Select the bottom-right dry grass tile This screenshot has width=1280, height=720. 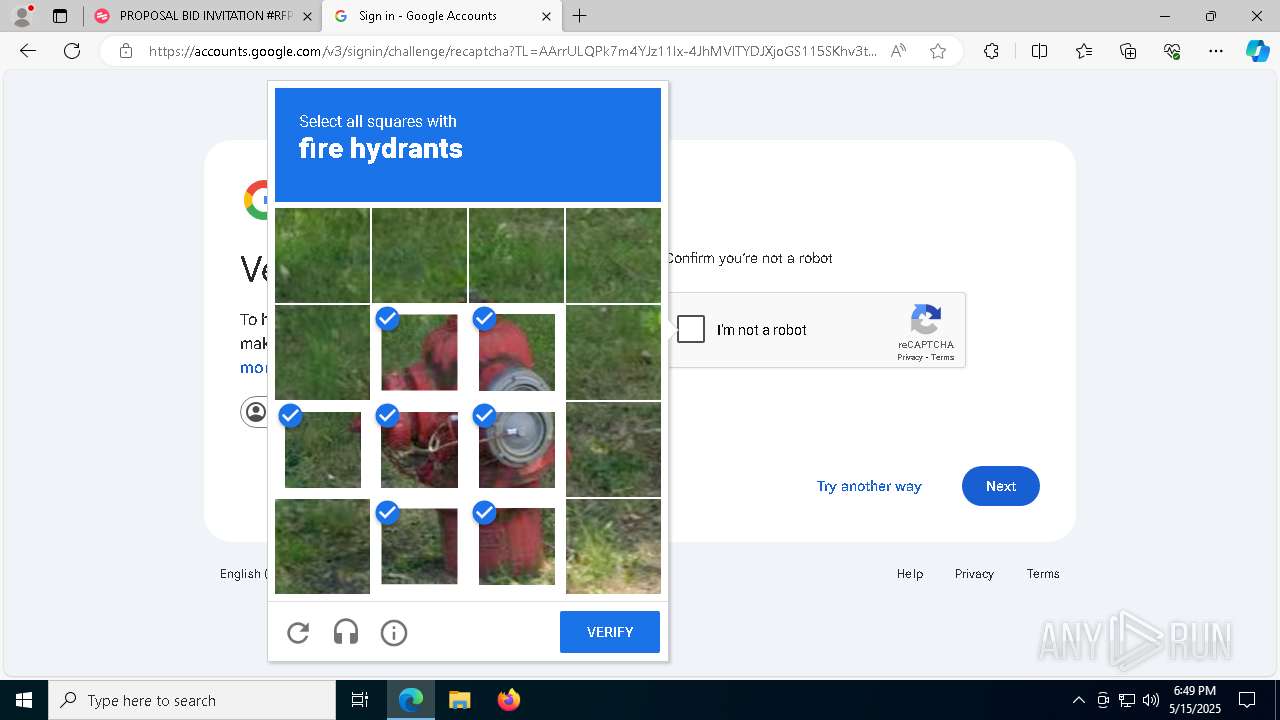pyautogui.click(x=613, y=546)
